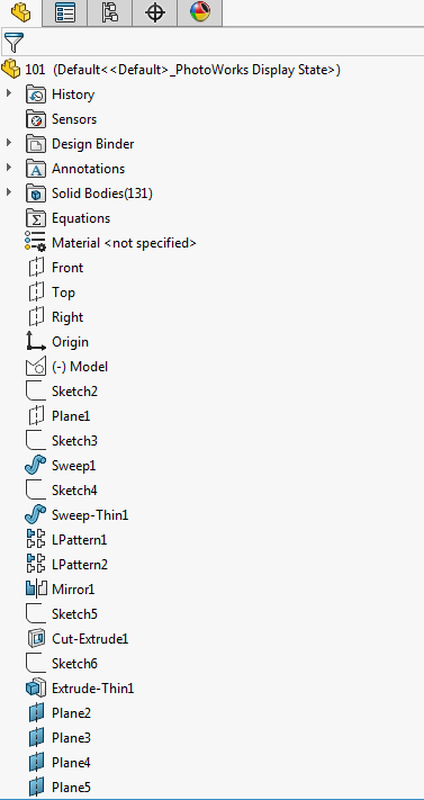Open the PropertyManager tab
The width and height of the screenshot is (424, 800).
click(64, 13)
